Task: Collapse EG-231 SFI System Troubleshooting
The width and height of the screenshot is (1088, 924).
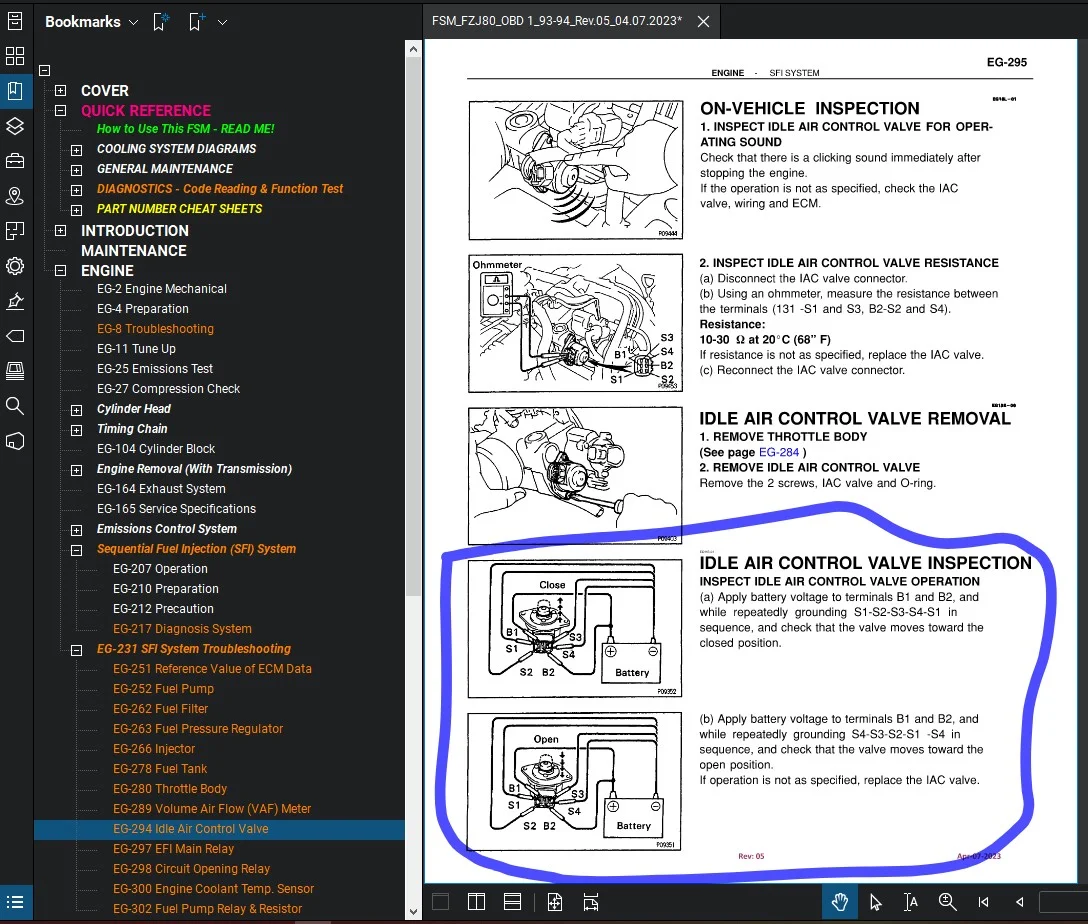Action: (x=76, y=650)
